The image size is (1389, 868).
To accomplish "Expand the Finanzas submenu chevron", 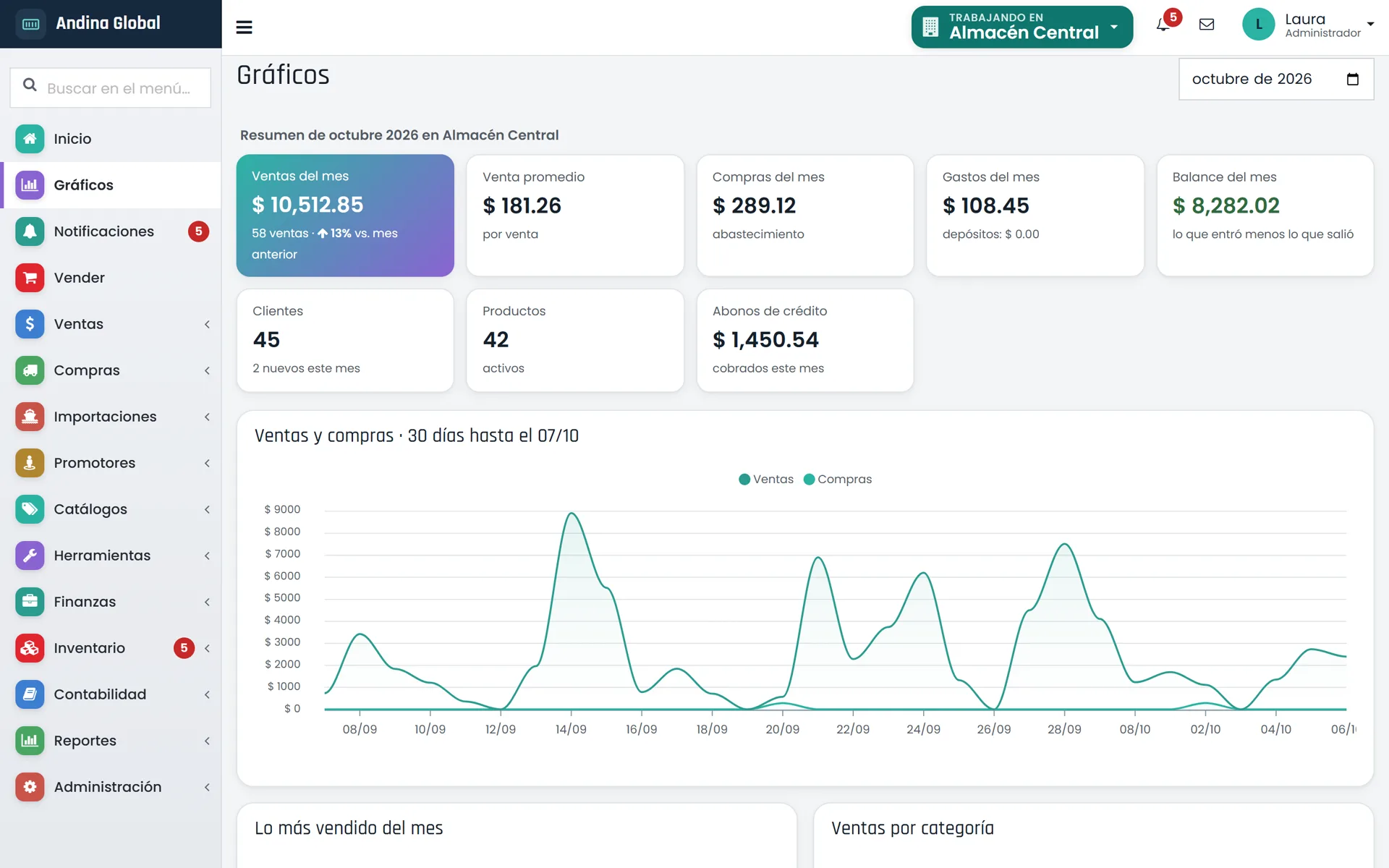I will [207, 603].
